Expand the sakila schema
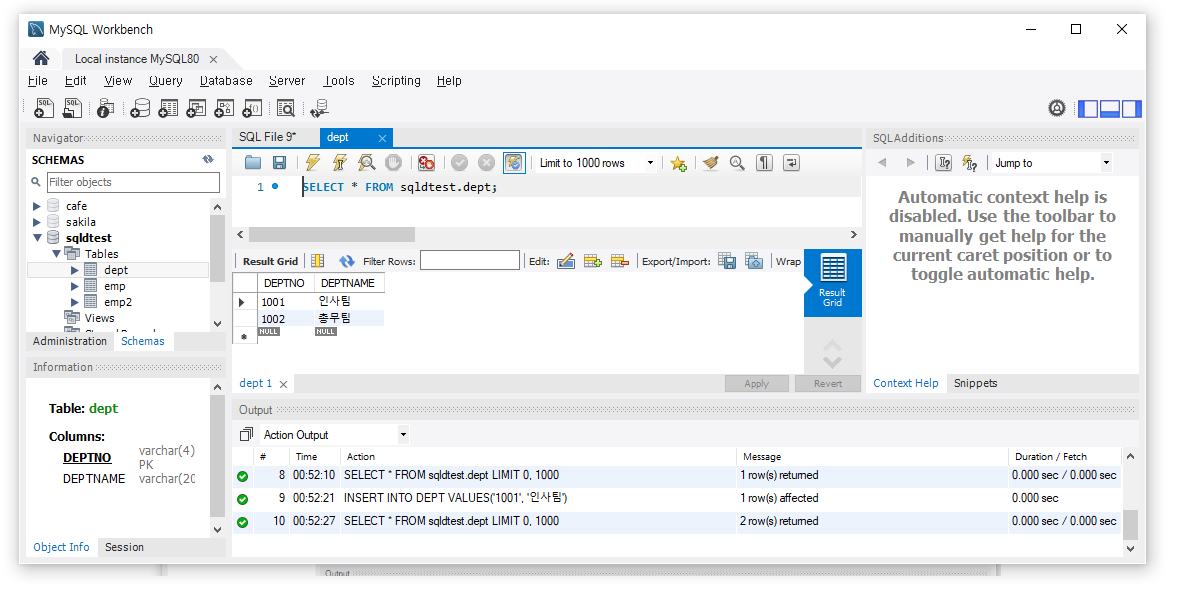This screenshot has height=590, width=1181. tap(37, 222)
